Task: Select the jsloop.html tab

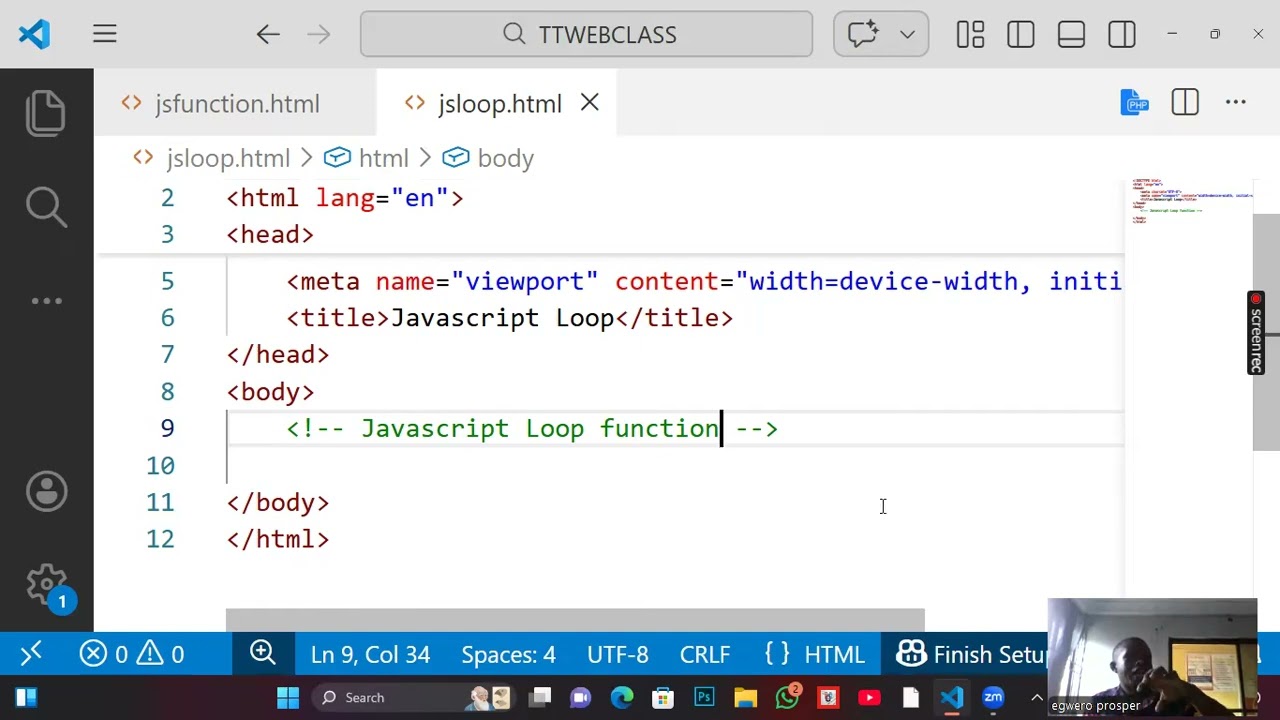Action: (499, 103)
